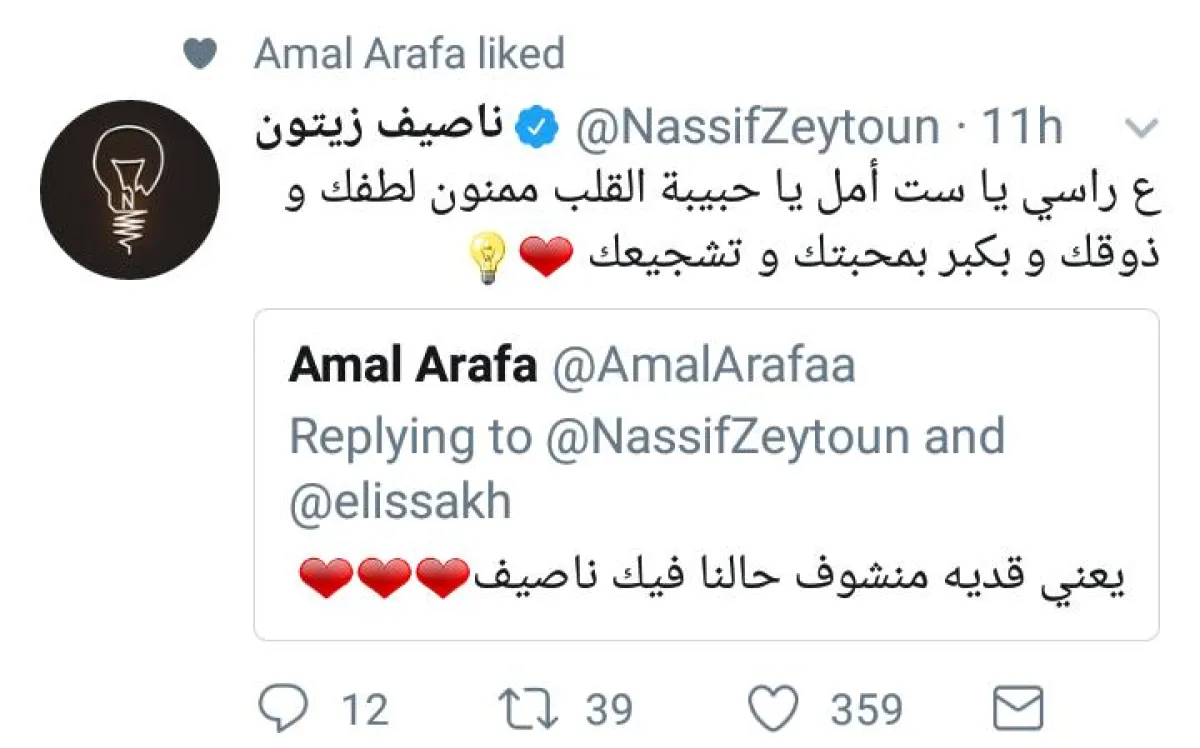Open the tweet options chevron menu

click(x=1141, y=128)
